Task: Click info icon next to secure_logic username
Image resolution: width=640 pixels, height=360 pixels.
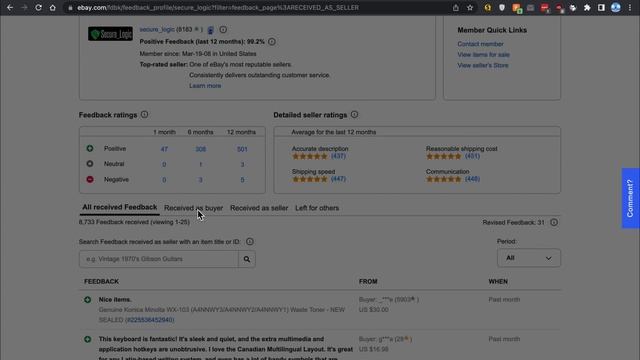Action: 223,29
